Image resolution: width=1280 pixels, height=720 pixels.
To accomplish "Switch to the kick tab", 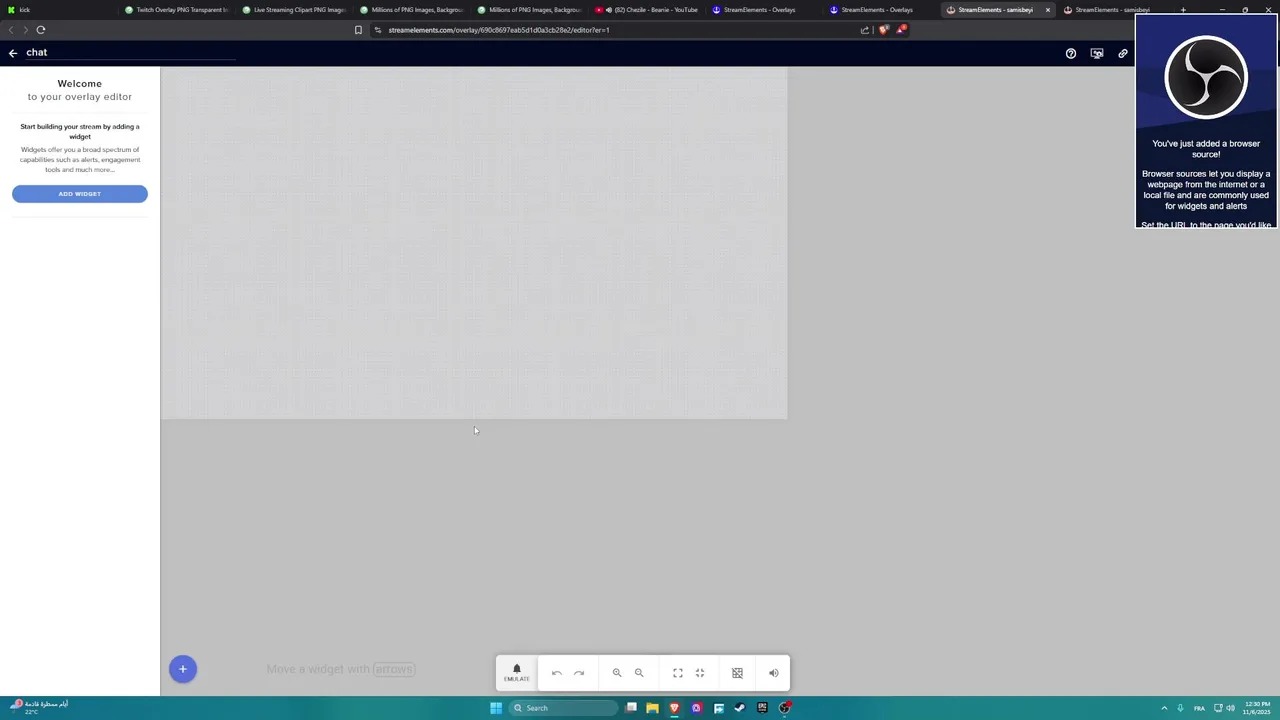I will point(58,10).
